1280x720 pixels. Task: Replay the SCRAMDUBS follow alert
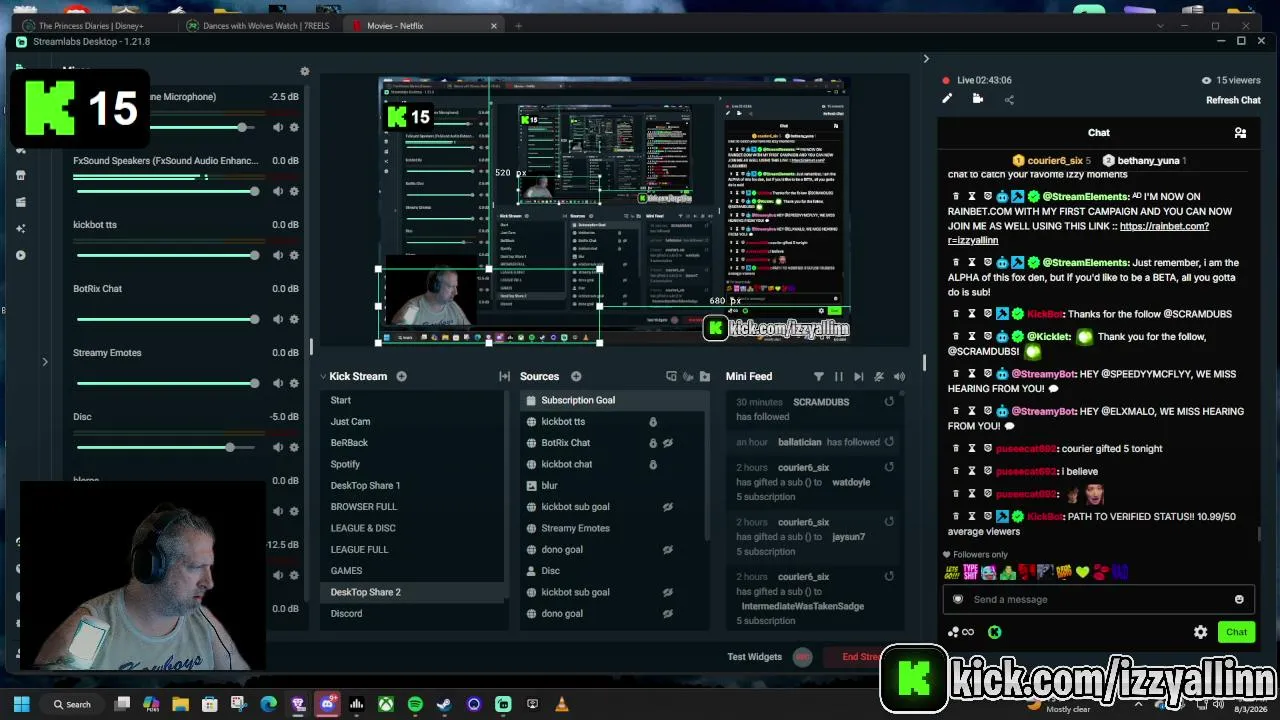[x=889, y=402]
